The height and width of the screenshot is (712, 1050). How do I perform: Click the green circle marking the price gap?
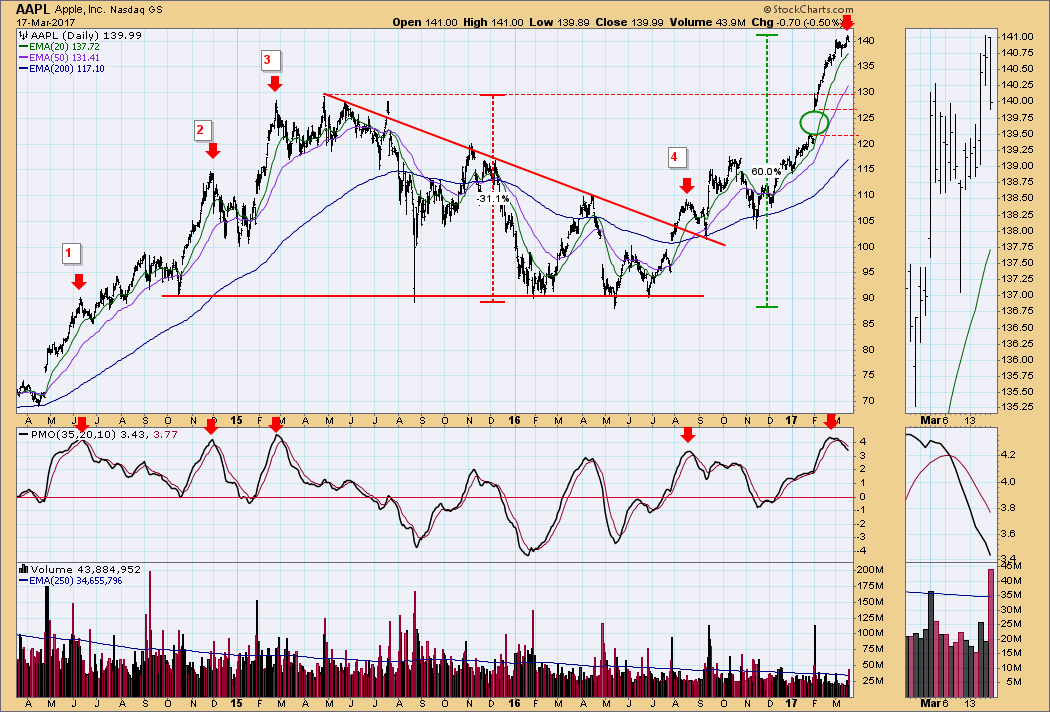tap(814, 123)
